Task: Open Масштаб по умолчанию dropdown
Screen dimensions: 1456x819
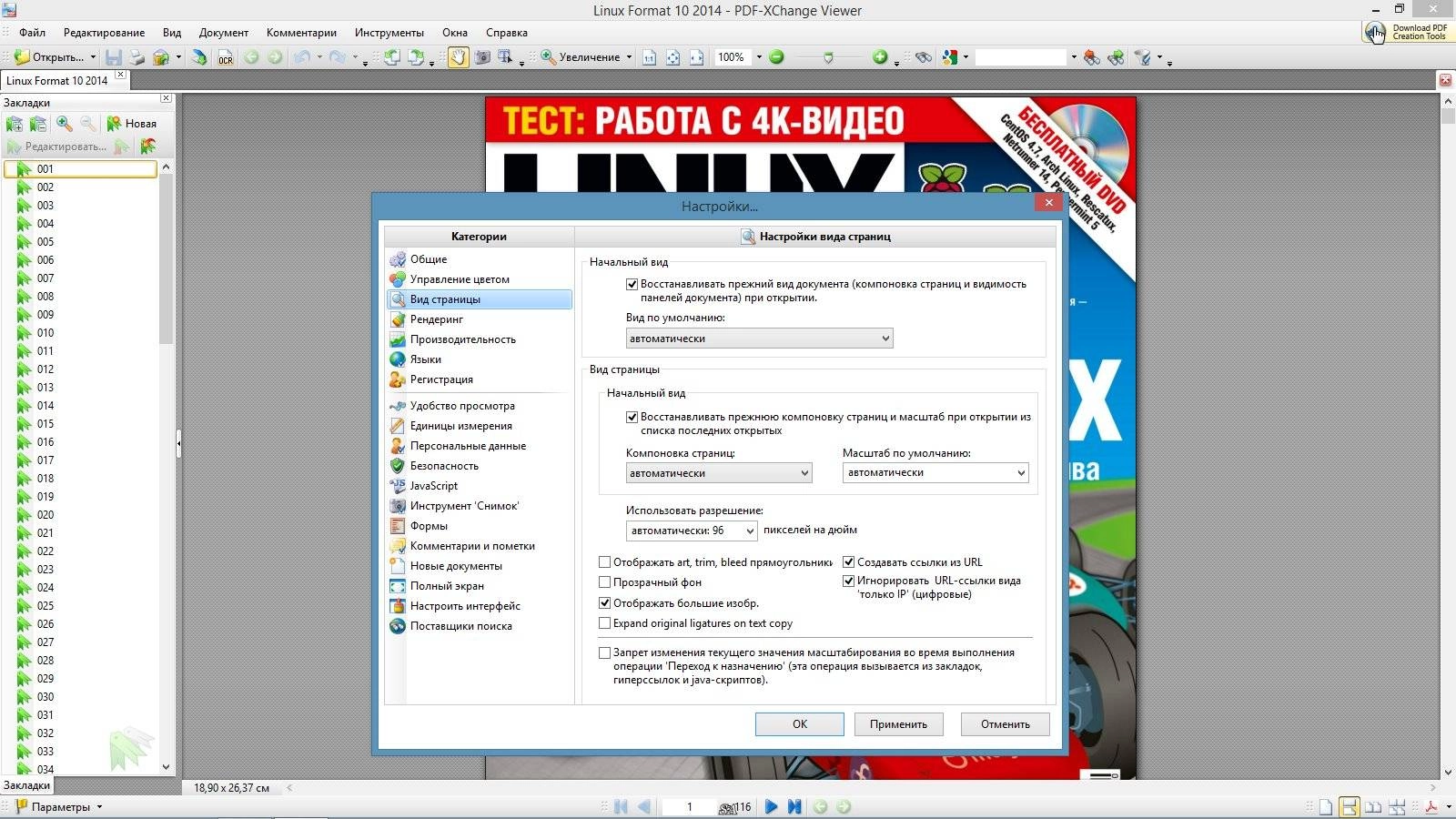Action: click(x=935, y=472)
